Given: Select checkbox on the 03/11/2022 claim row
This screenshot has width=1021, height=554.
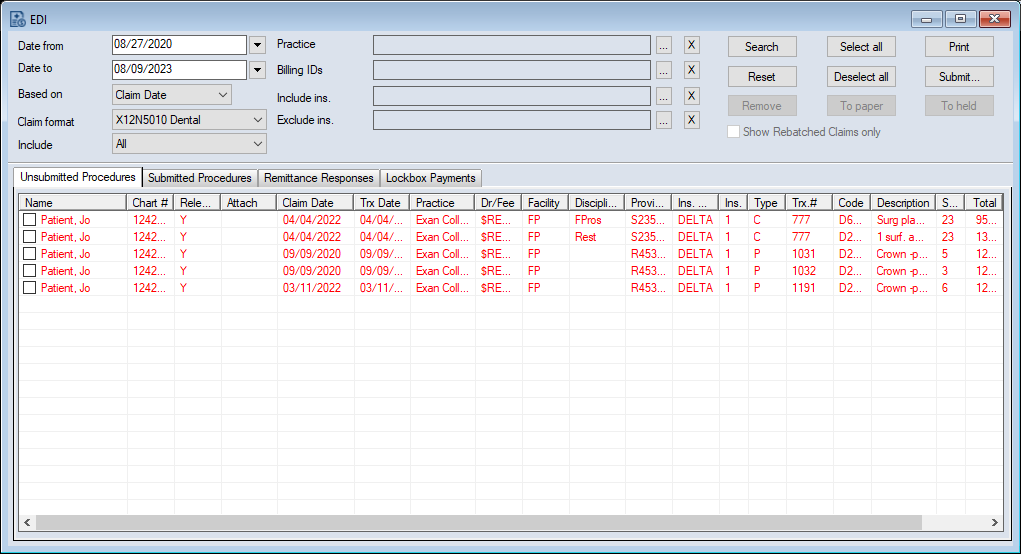Looking at the screenshot, I should tap(30, 288).
